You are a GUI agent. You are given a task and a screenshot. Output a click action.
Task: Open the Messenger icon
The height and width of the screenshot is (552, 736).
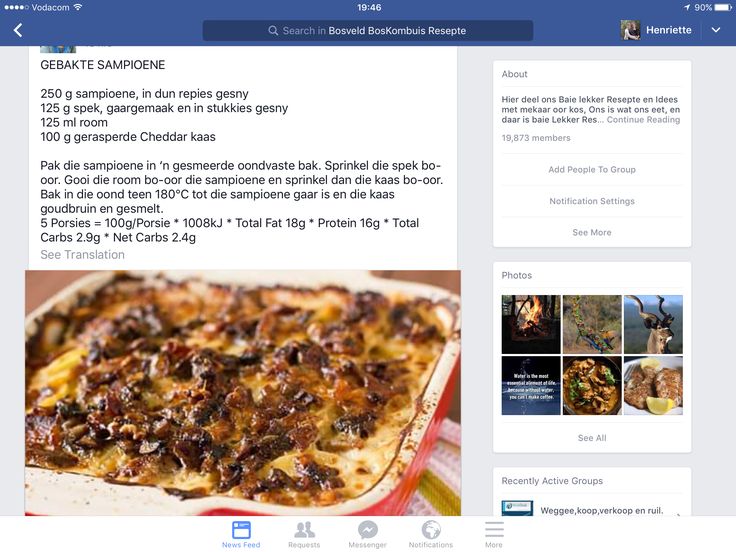(x=368, y=530)
